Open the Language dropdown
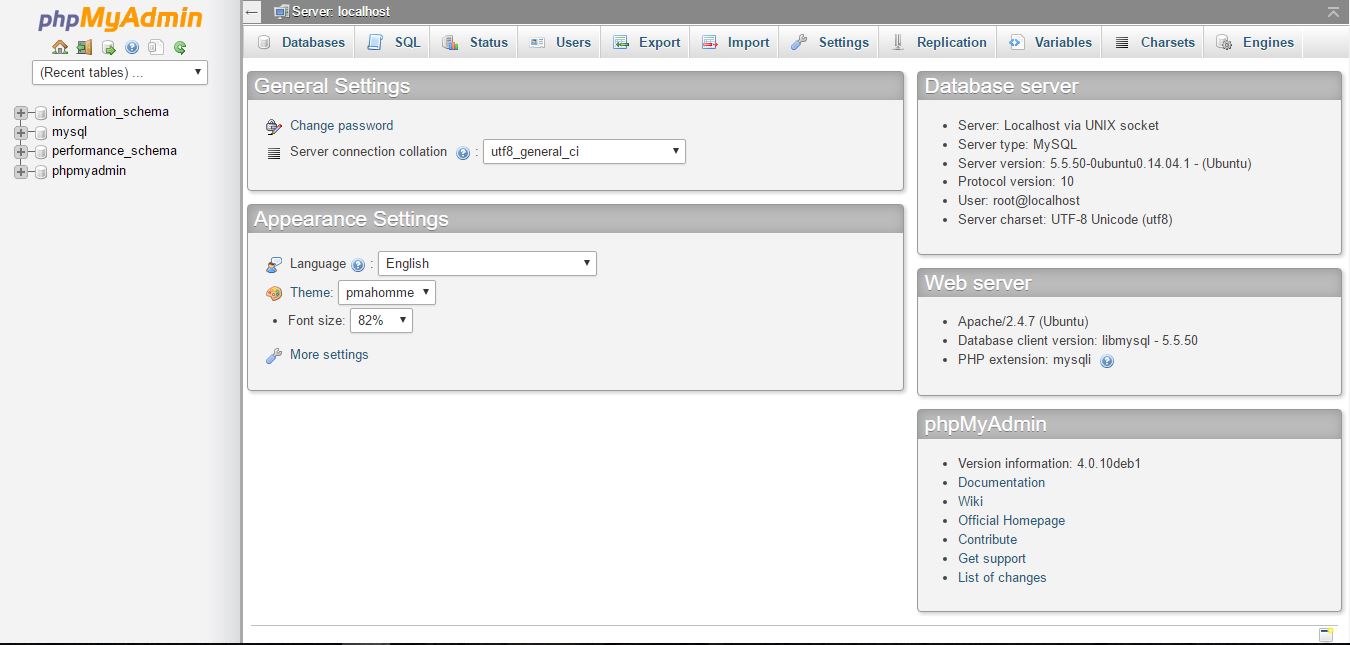The image size is (1350, 645). coord(487,263)
